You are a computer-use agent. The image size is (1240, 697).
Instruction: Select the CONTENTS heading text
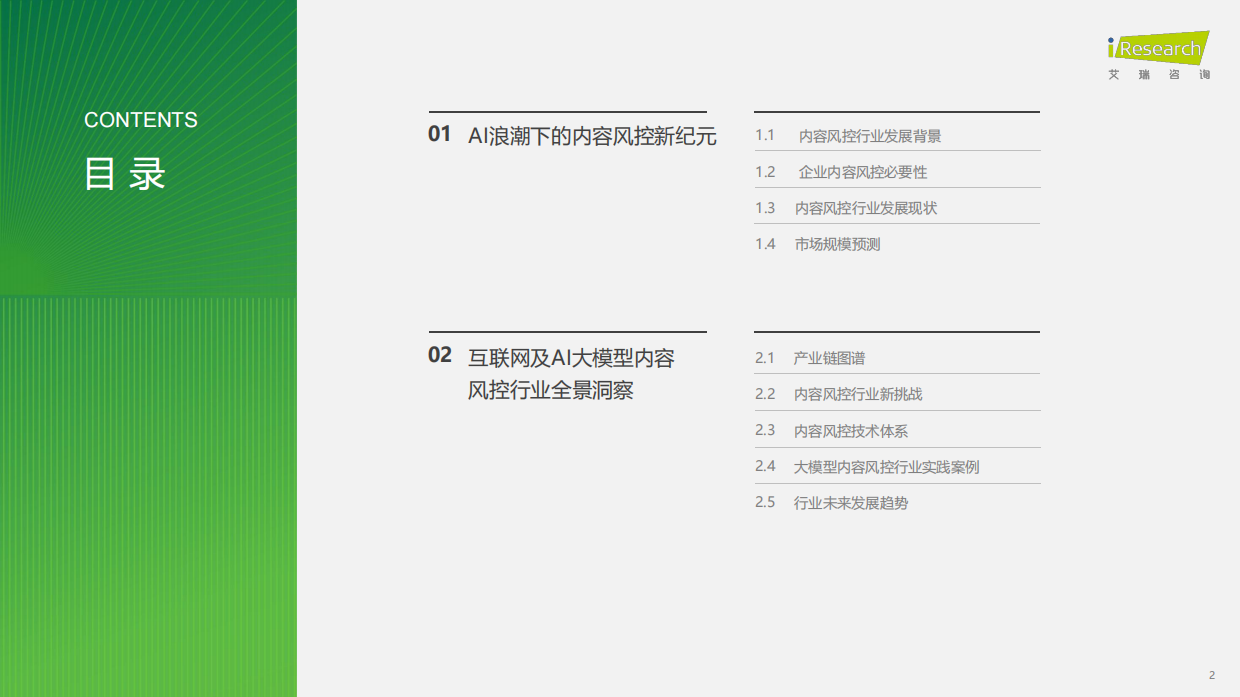tap(141, 120)
